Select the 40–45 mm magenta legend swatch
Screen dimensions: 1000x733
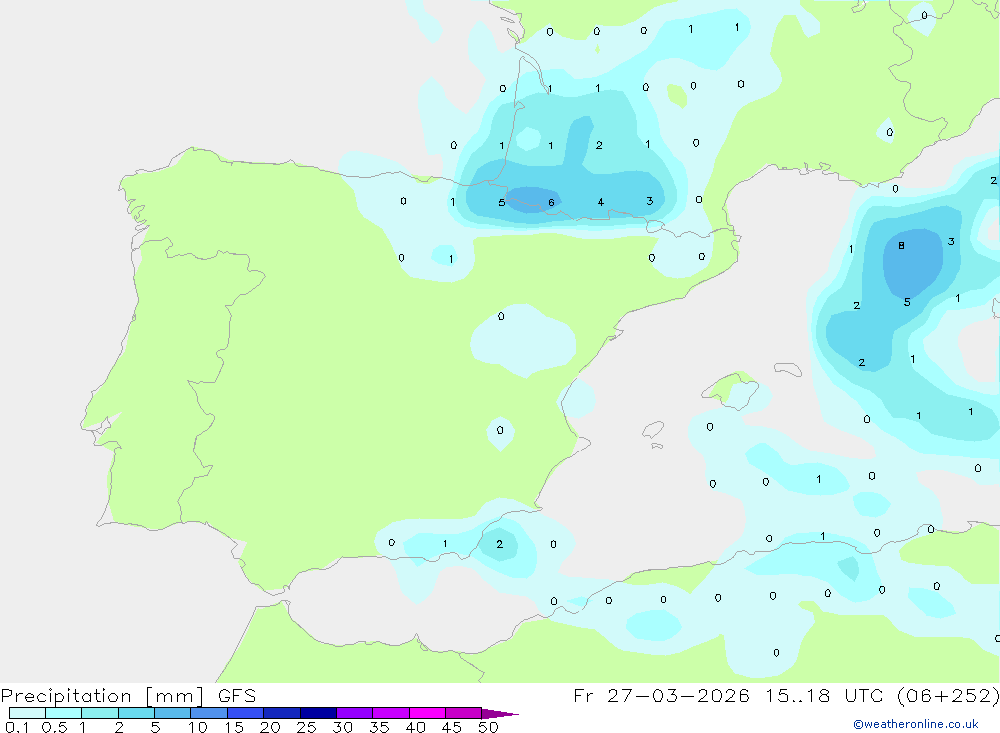(x=427, y=713)
